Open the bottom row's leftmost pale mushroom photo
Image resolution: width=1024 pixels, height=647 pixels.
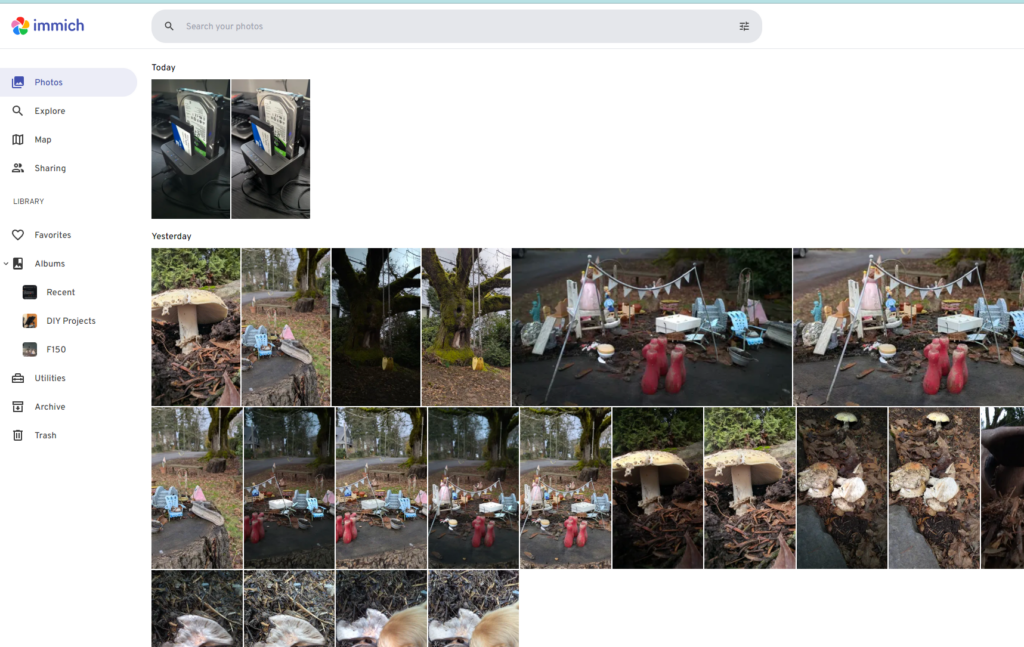point(197,608)
